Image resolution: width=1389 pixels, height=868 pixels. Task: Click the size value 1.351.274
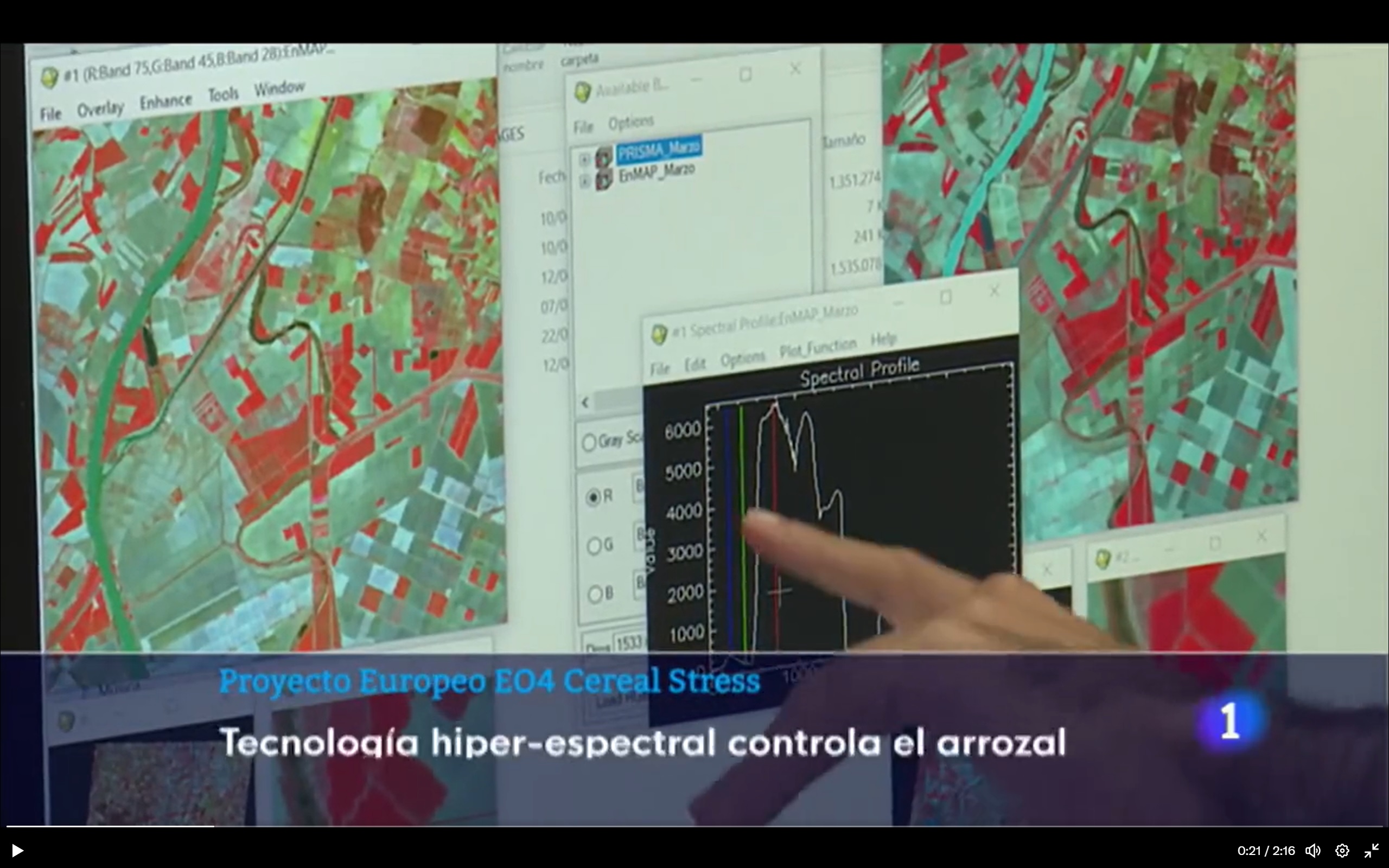pyautogui.click(x=854, y=180)
